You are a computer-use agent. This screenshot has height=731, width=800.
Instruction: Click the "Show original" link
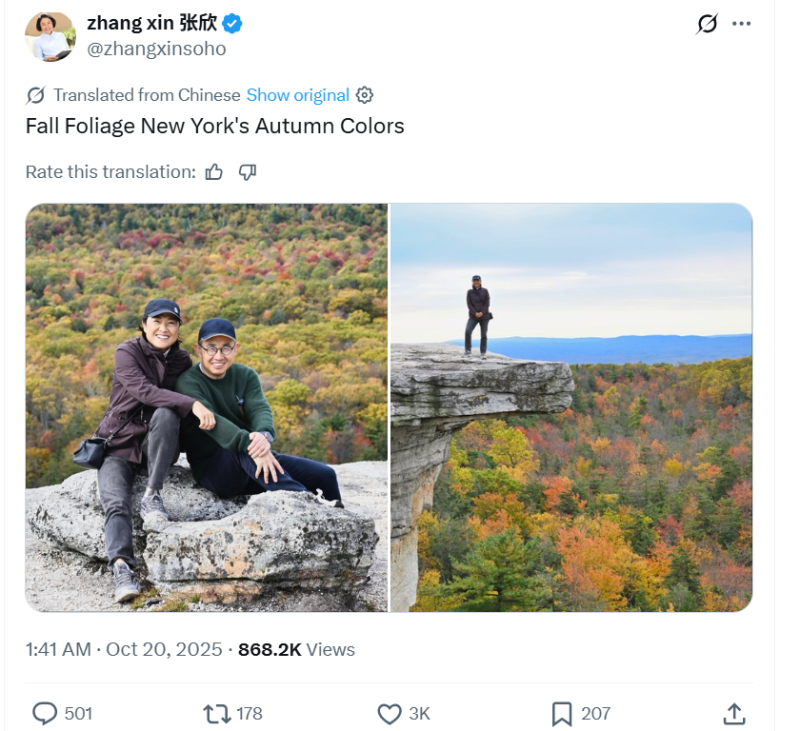298,95
